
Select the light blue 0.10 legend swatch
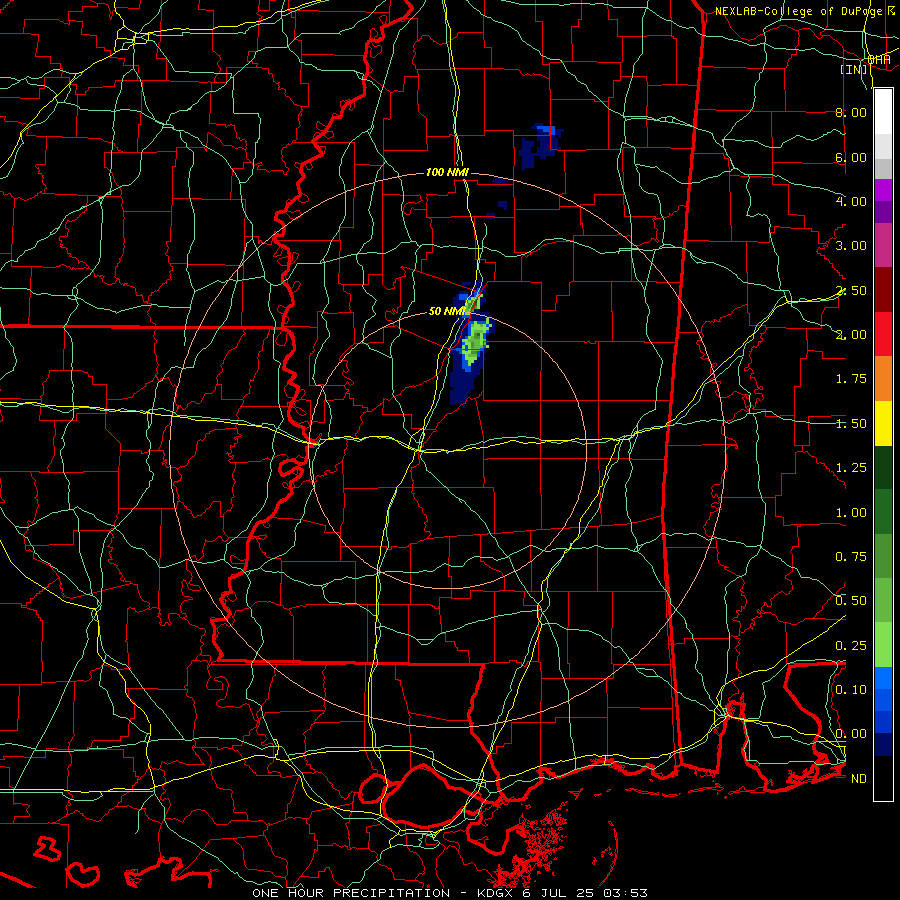pos(883,678)
